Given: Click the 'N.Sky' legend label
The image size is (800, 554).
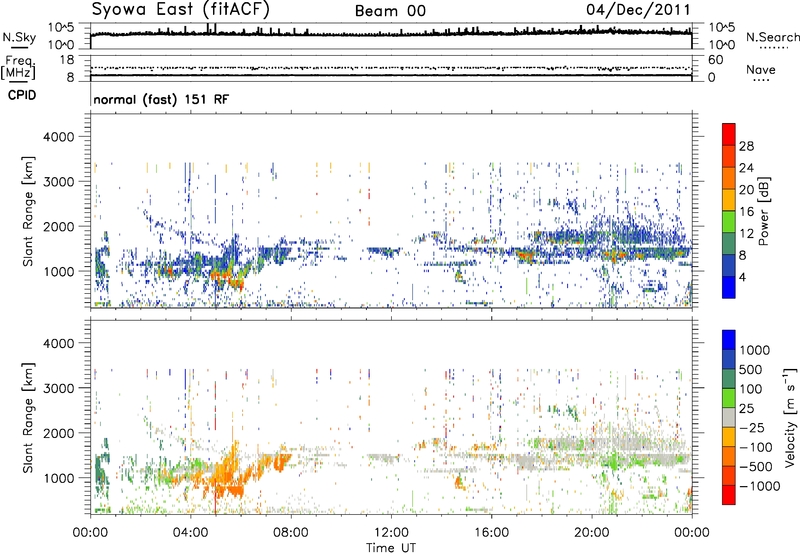Looking at the screenshot, I should click(x=19, y=37).
